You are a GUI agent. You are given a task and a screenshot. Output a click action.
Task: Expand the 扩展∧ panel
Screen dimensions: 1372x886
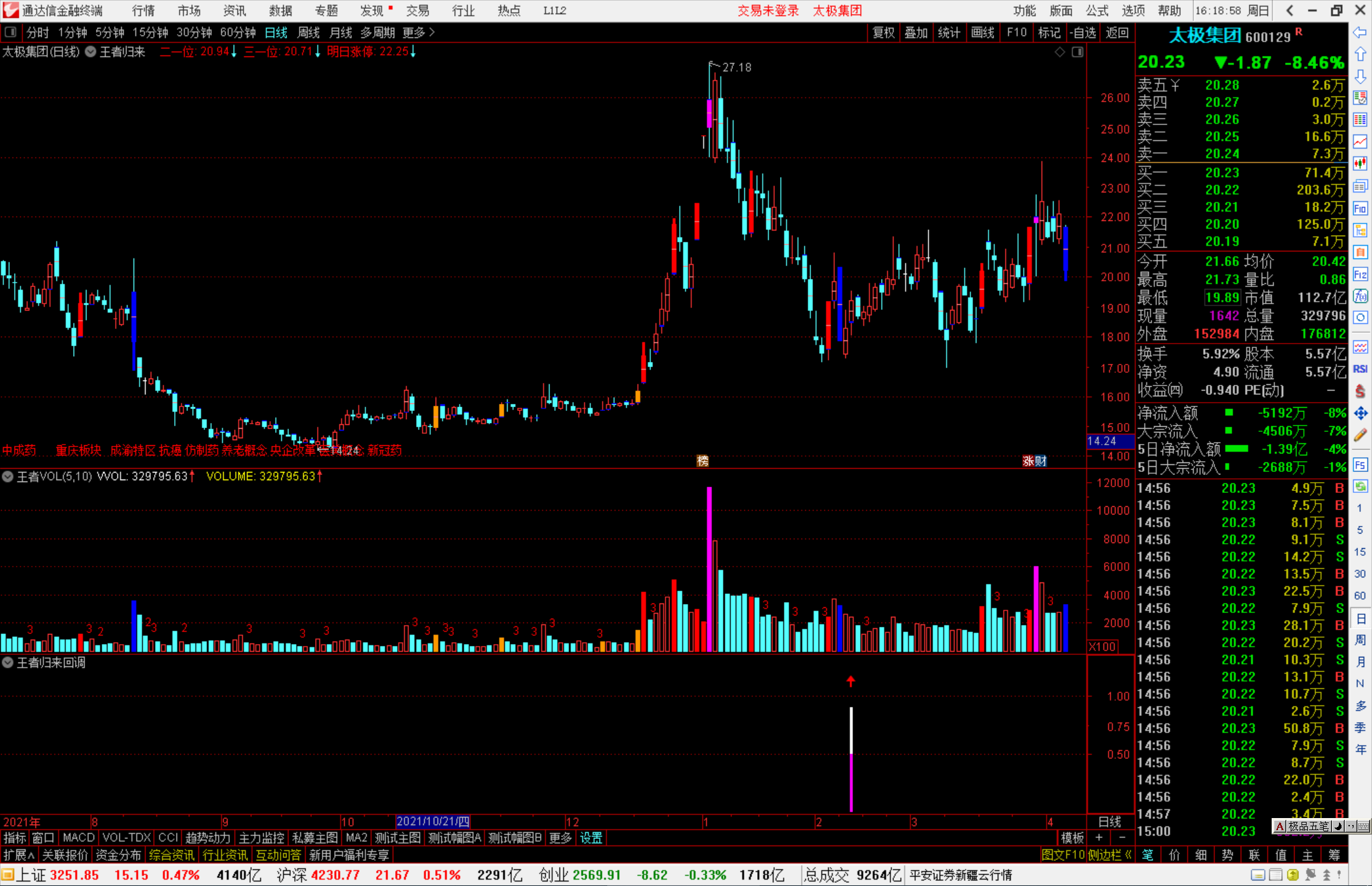[x=19, y=855]
